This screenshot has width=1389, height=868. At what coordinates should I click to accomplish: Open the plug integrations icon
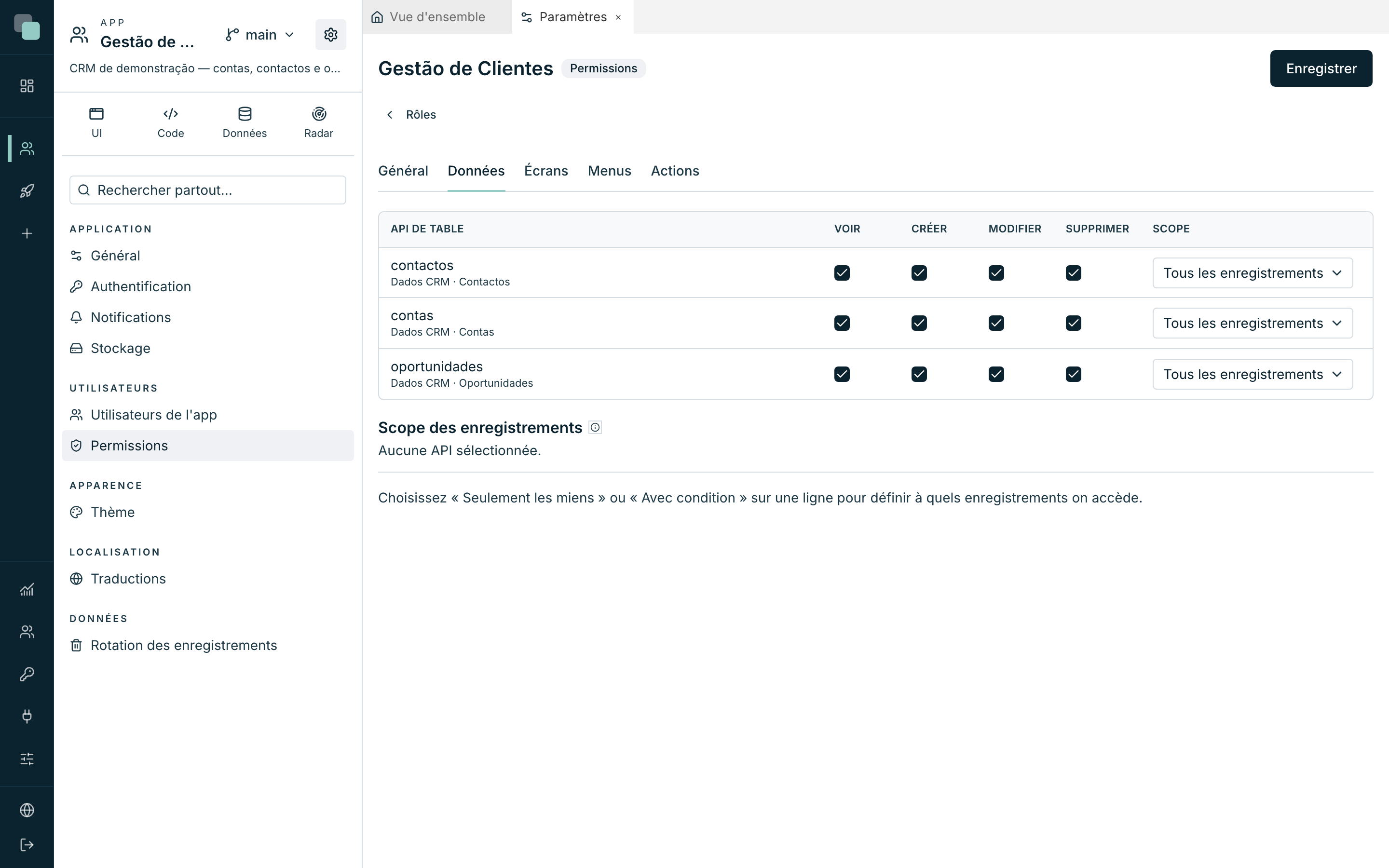point(27,716)
